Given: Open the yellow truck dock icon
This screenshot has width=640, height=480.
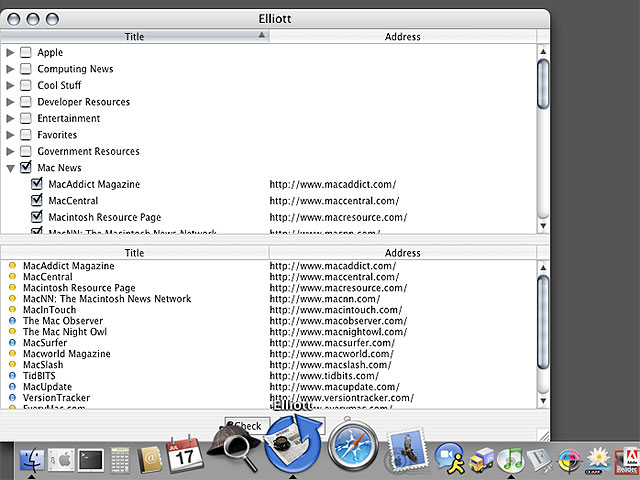Looking at the screenshot, I should coord(482,460).
